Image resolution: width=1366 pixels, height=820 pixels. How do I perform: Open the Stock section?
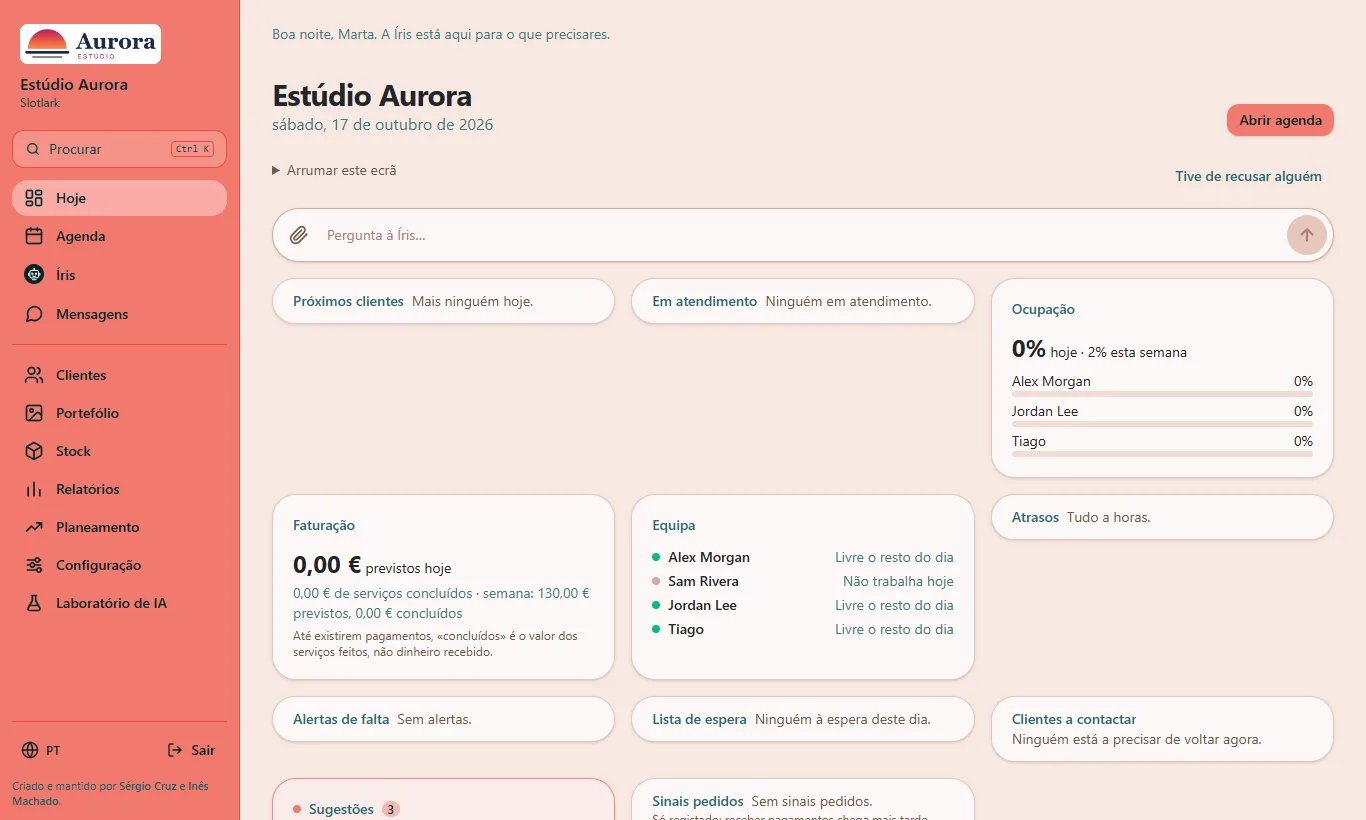click(119, 451)
